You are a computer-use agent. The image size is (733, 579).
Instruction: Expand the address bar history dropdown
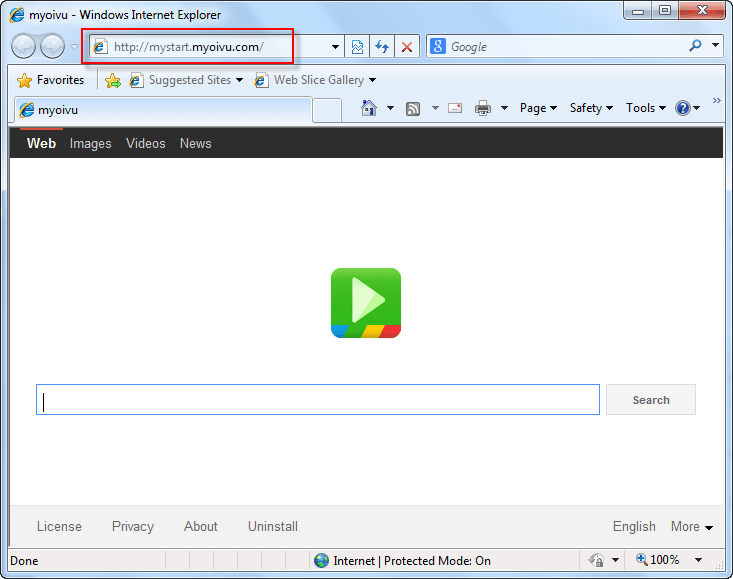click(335, 47)
